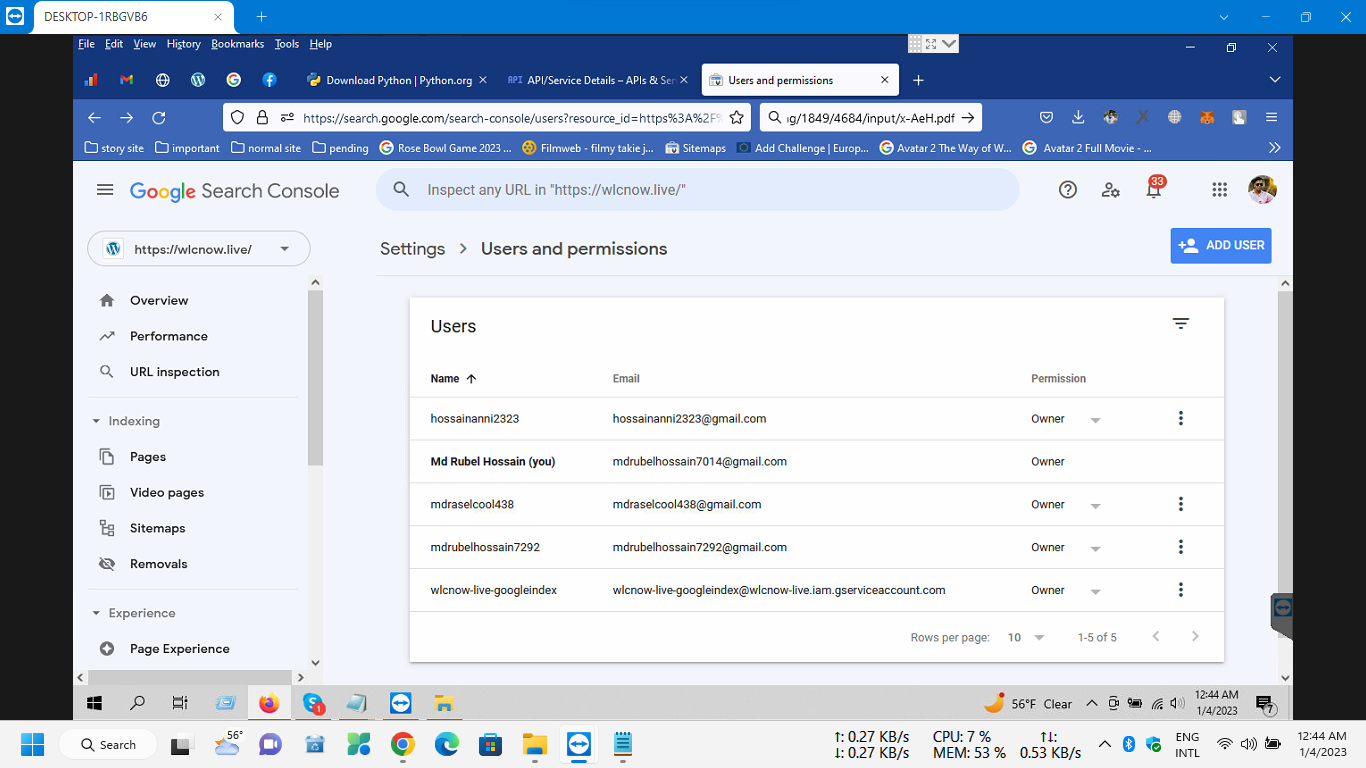
Task: Open the Google apps grid icon
Action: [1219, 190]
